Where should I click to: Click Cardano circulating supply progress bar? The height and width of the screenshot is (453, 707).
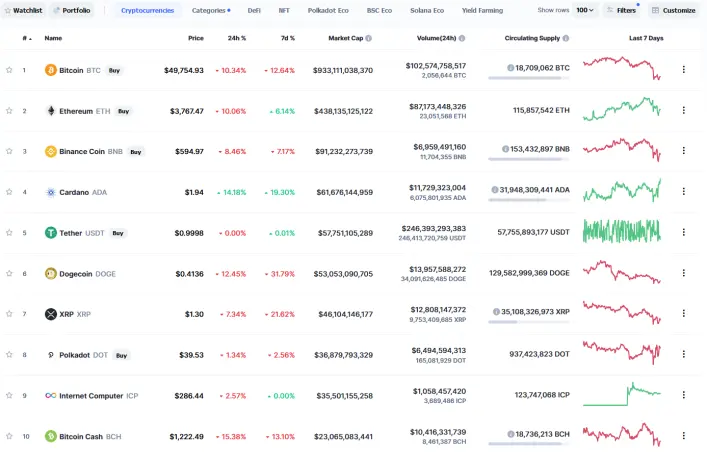(x=528, y=200)
